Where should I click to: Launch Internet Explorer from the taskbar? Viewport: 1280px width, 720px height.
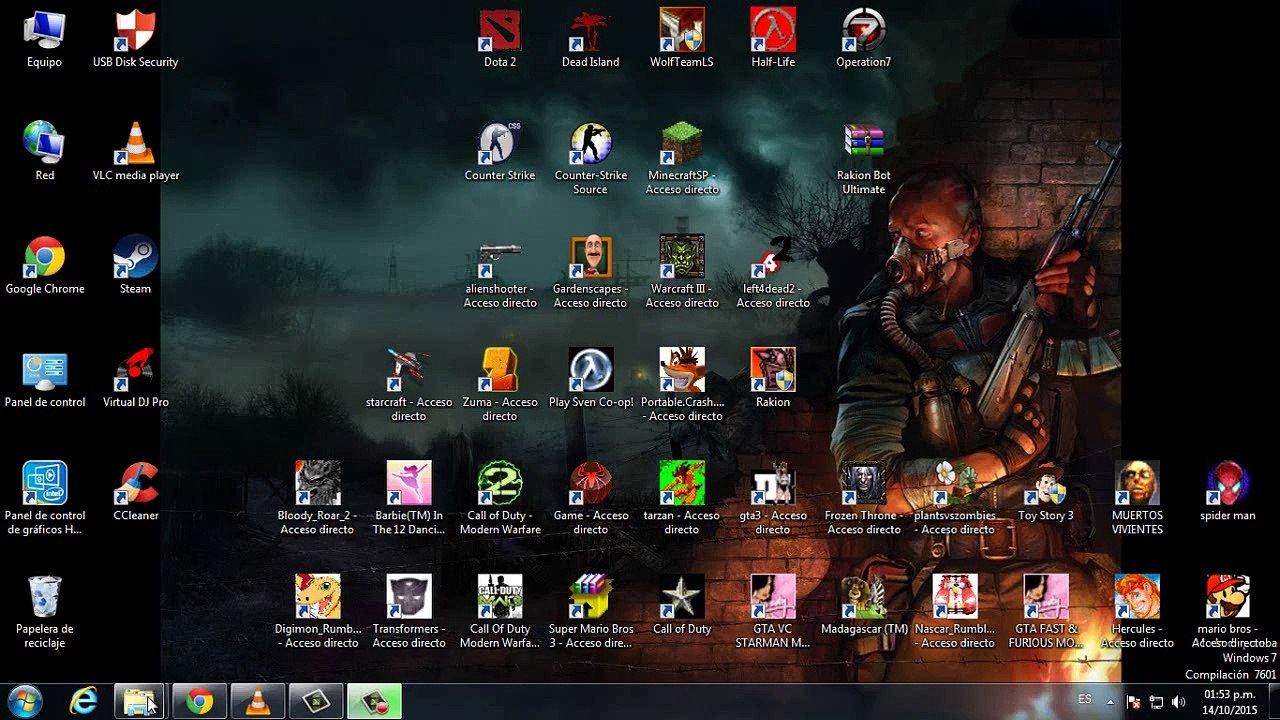(x=83, y=702)
